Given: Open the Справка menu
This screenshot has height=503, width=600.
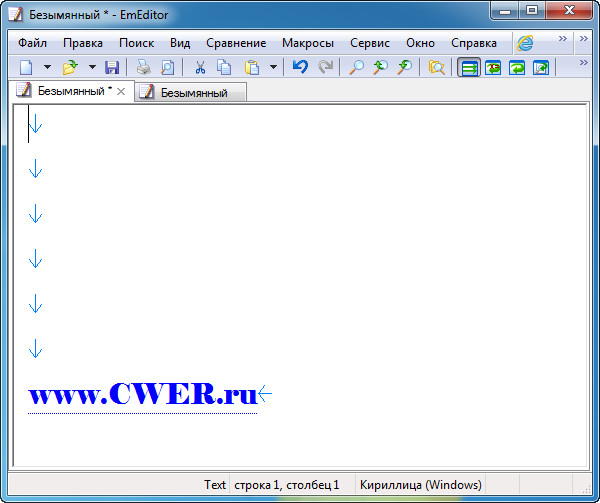Looking at the screenshot, I should (474, 43).
